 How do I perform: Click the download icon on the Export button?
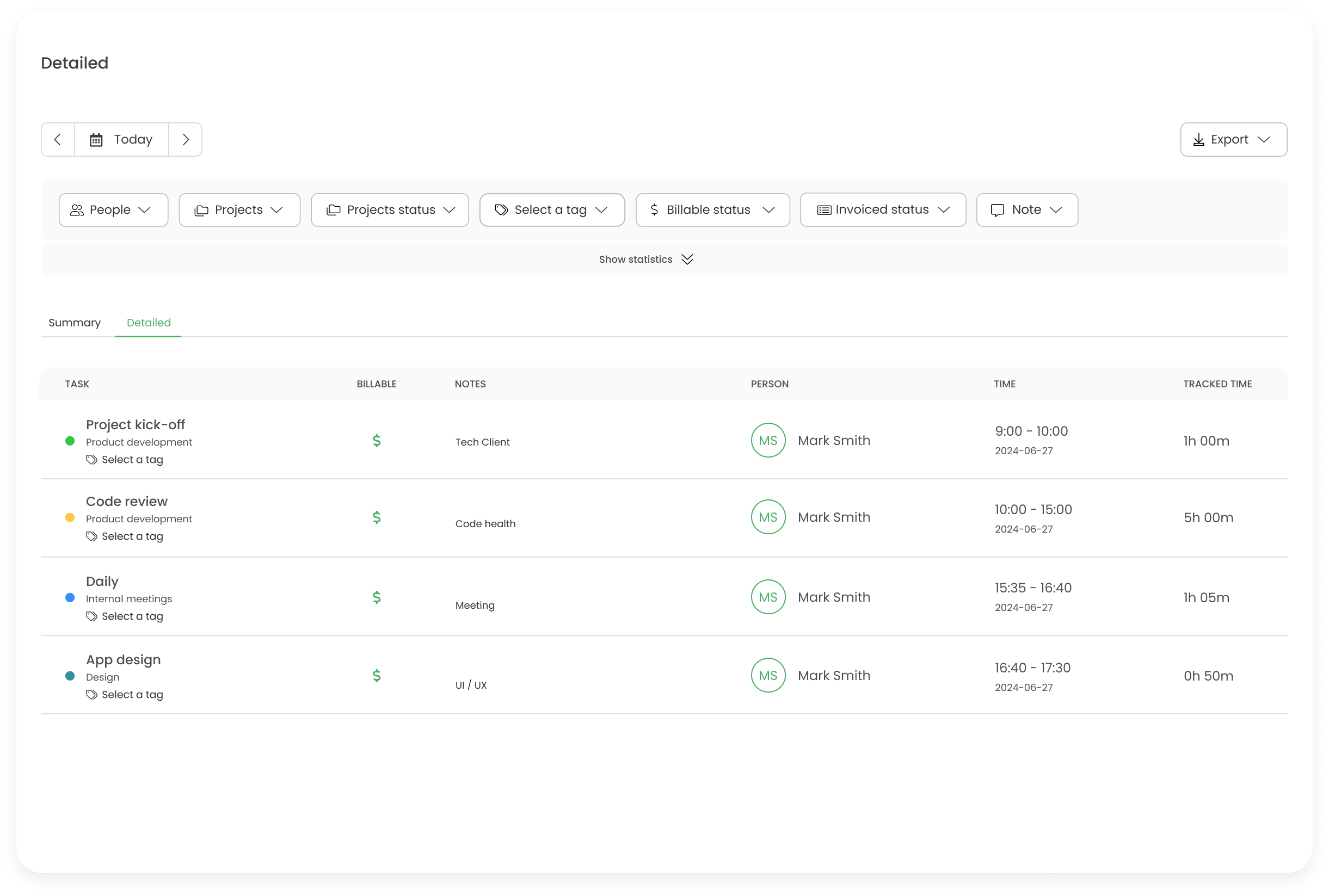tap(1199, 140)
